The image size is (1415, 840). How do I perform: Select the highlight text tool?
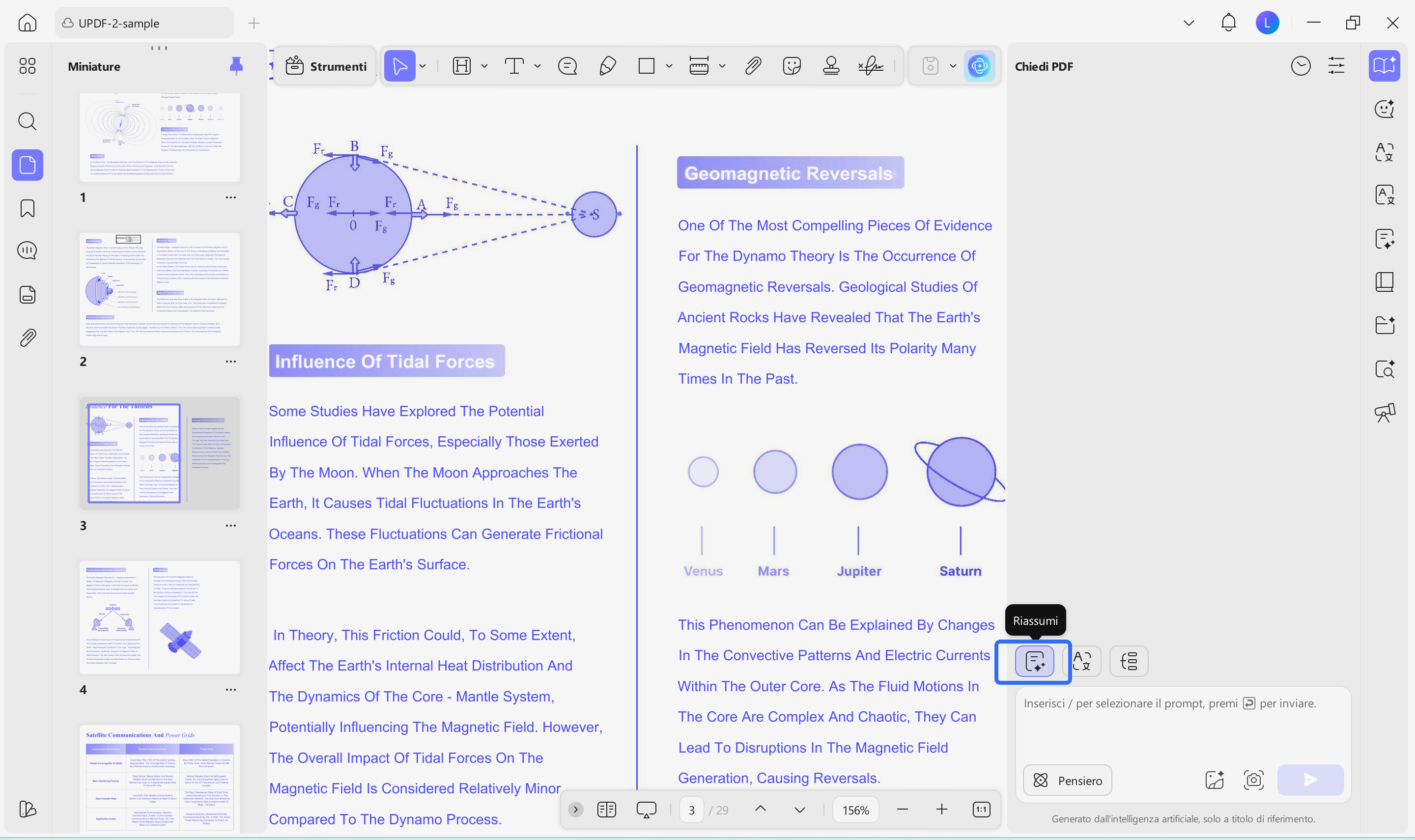point(462,66)
